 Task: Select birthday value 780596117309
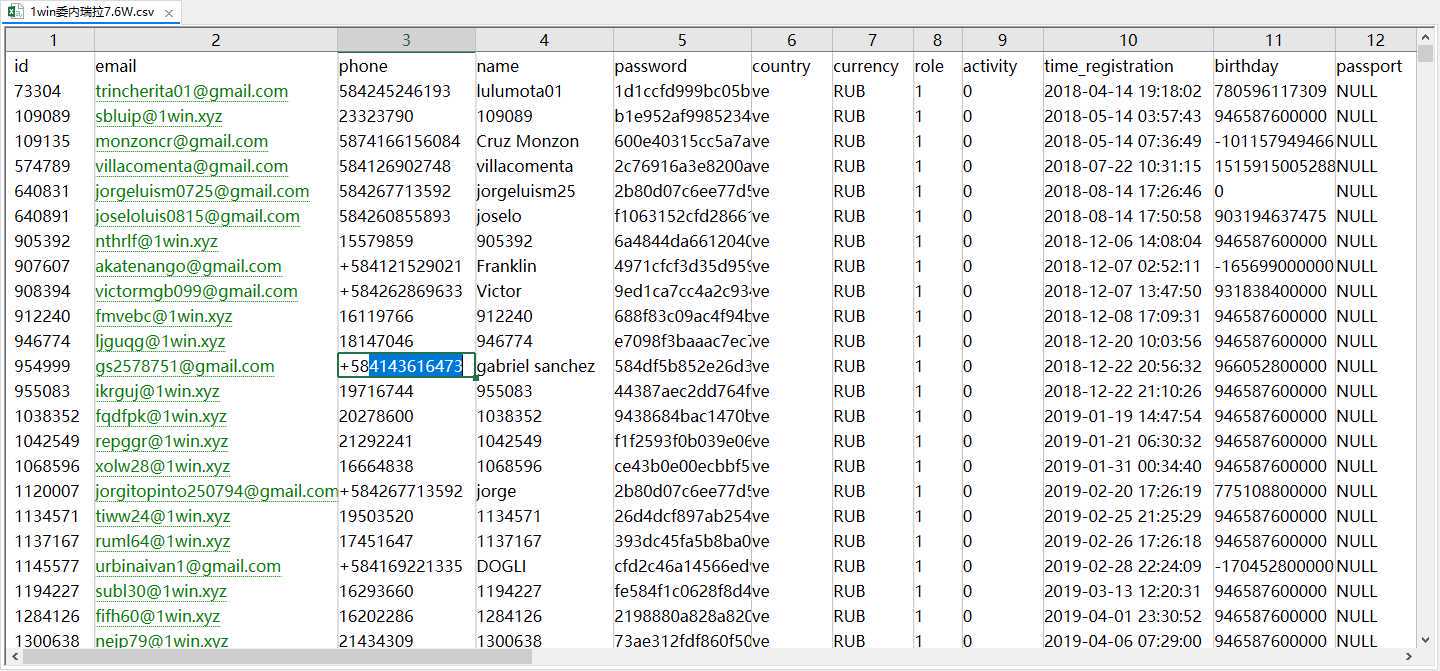coord(1274,91)
